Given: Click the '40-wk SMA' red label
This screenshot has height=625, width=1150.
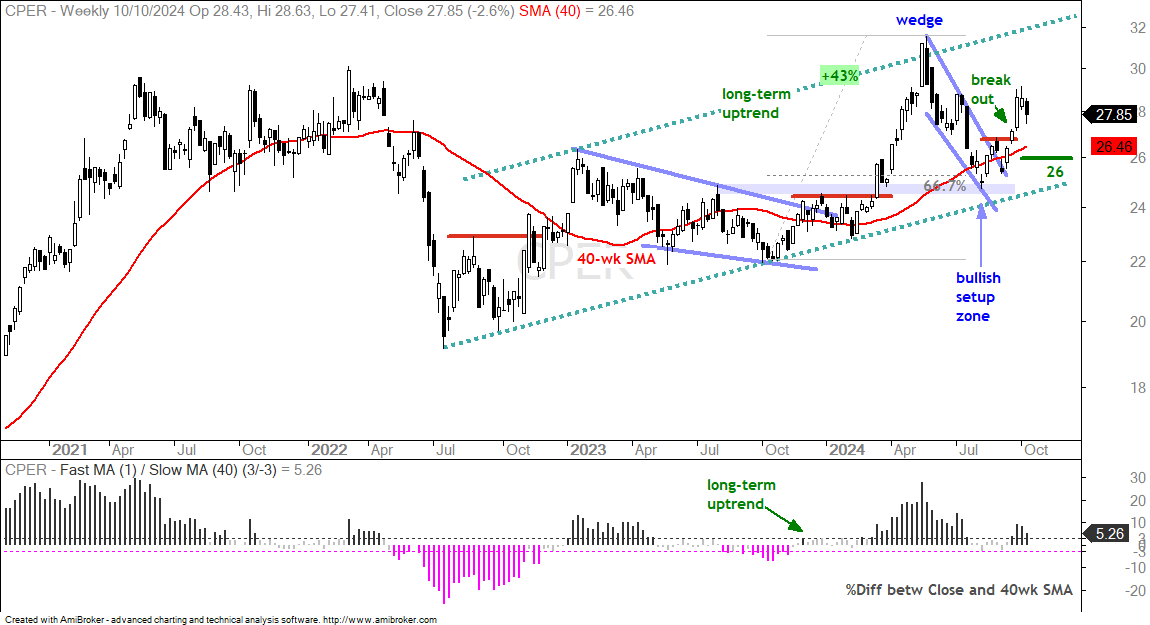Looking at the screenshot, I should 616,258.
